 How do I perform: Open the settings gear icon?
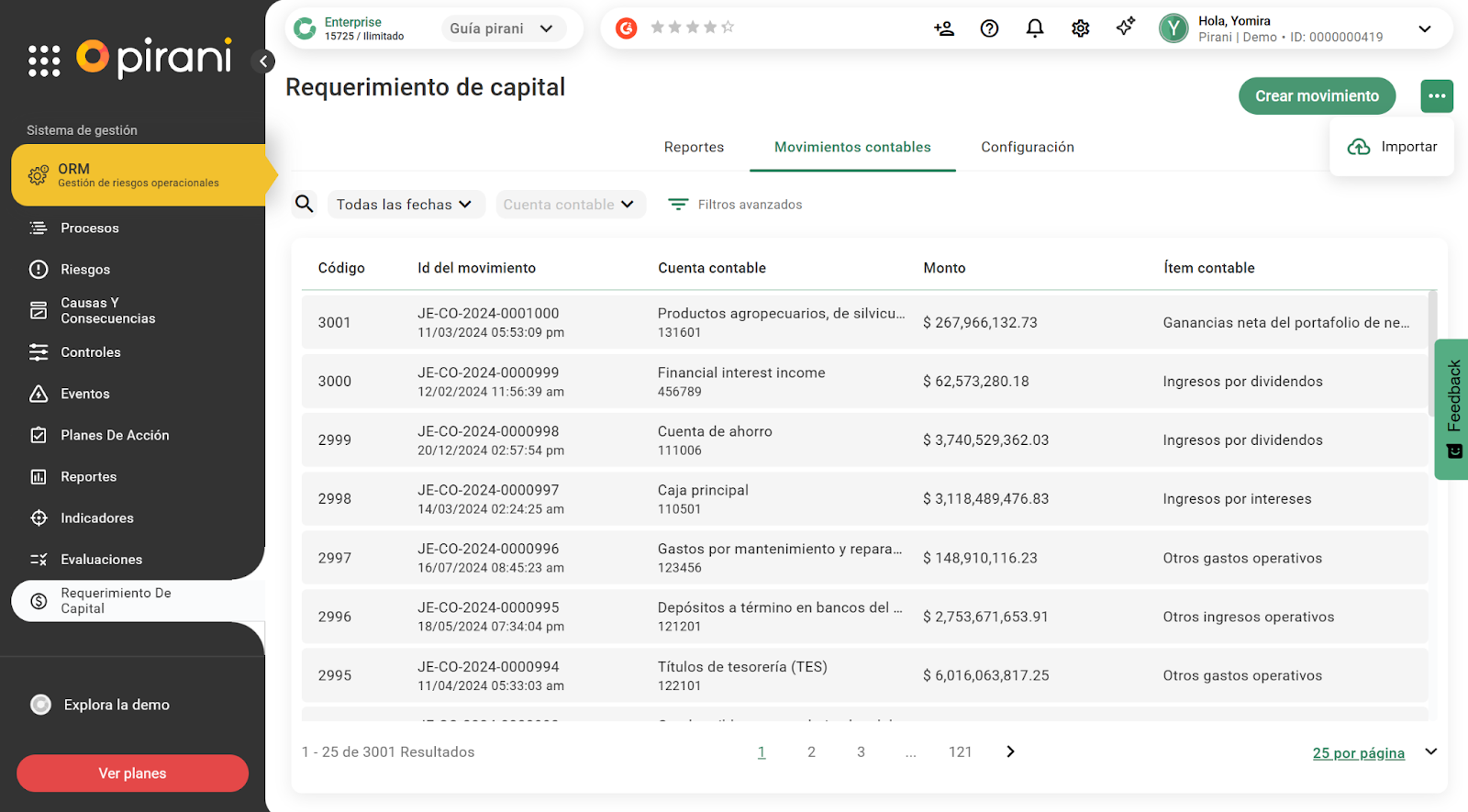pos(1081,28)
